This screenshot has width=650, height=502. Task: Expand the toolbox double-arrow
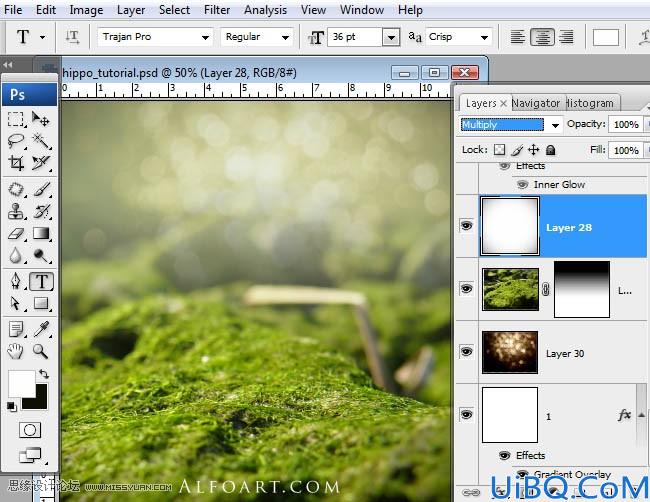tap(7, 65)
